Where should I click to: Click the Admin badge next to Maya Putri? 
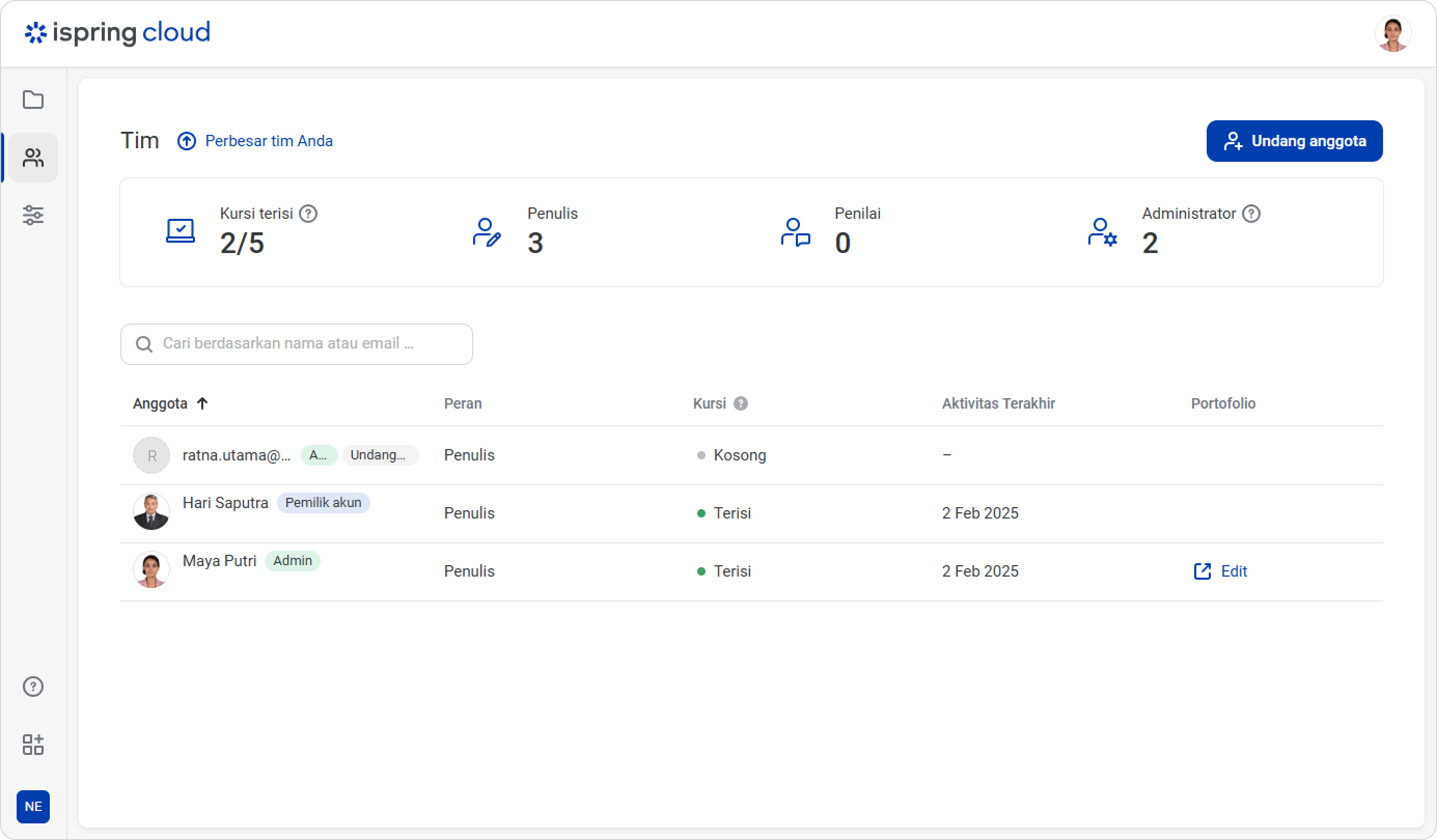coord(293,561)
